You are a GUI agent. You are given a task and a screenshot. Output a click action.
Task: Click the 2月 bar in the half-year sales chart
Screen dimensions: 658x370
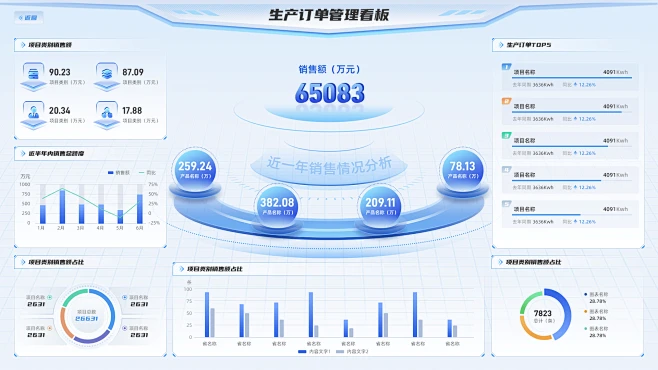[62, 206]
